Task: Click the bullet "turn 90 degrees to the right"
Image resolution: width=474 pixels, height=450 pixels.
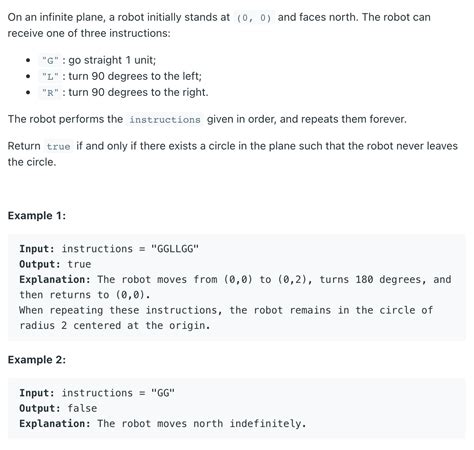Action: pos(138,92)
